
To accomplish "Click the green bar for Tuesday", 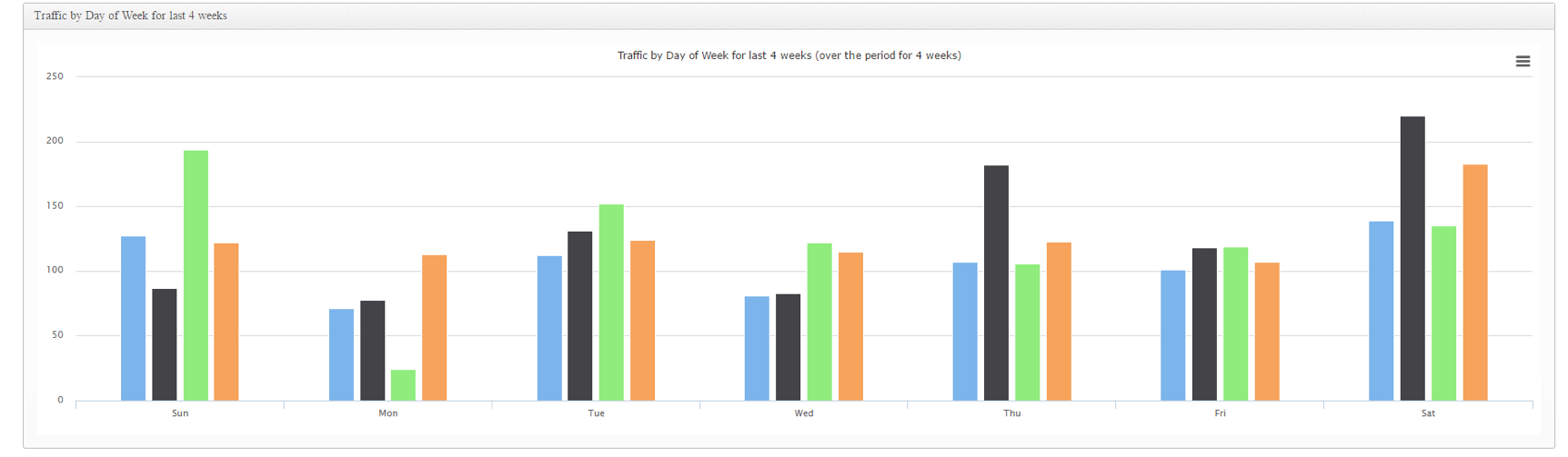I will pos(611,303).
